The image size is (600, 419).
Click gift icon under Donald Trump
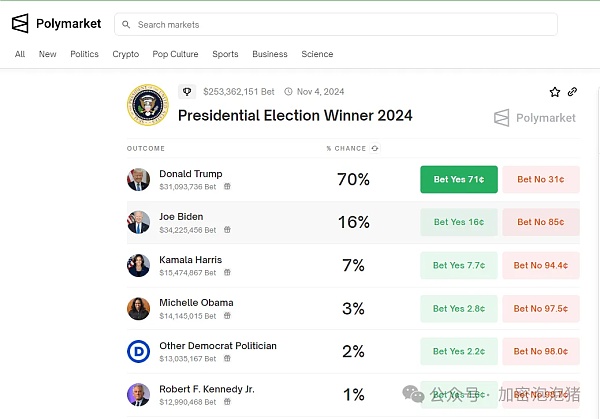227,186
